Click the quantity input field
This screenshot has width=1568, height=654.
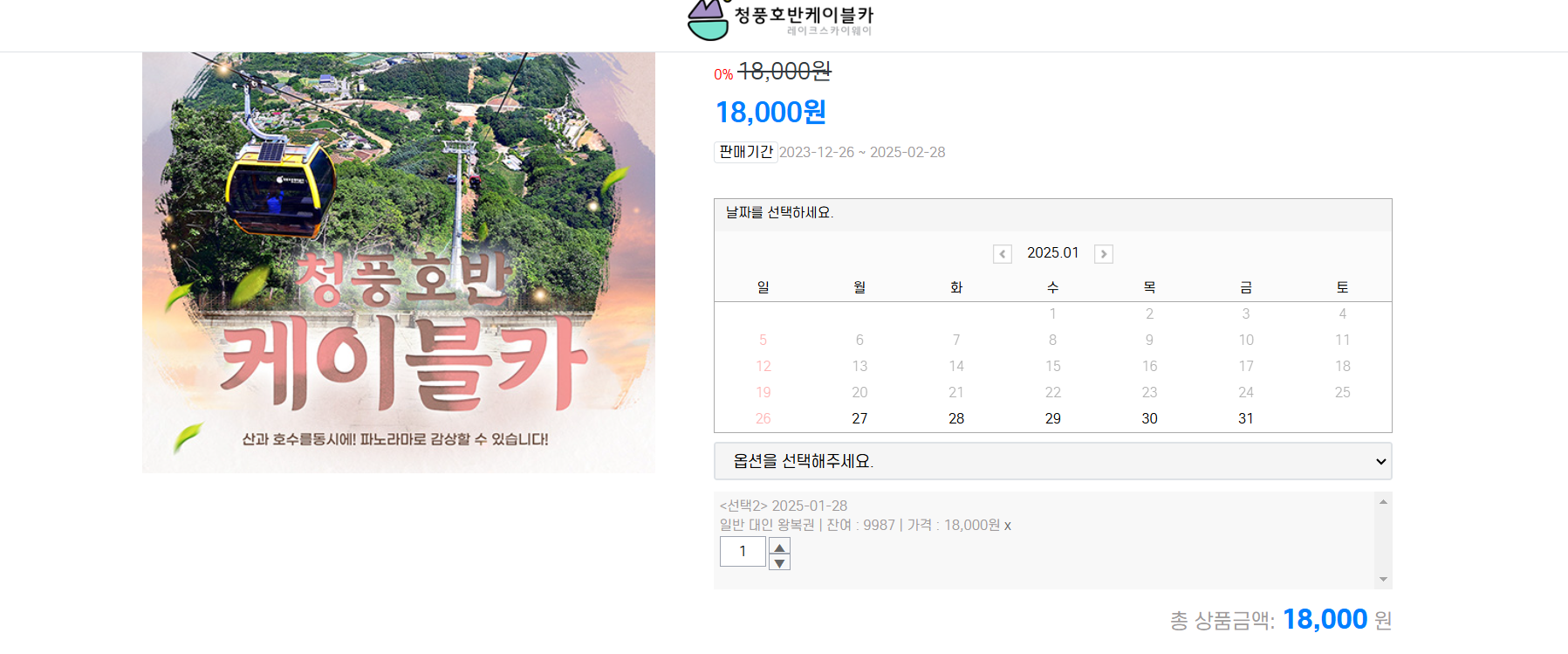(x=743, y=552)
